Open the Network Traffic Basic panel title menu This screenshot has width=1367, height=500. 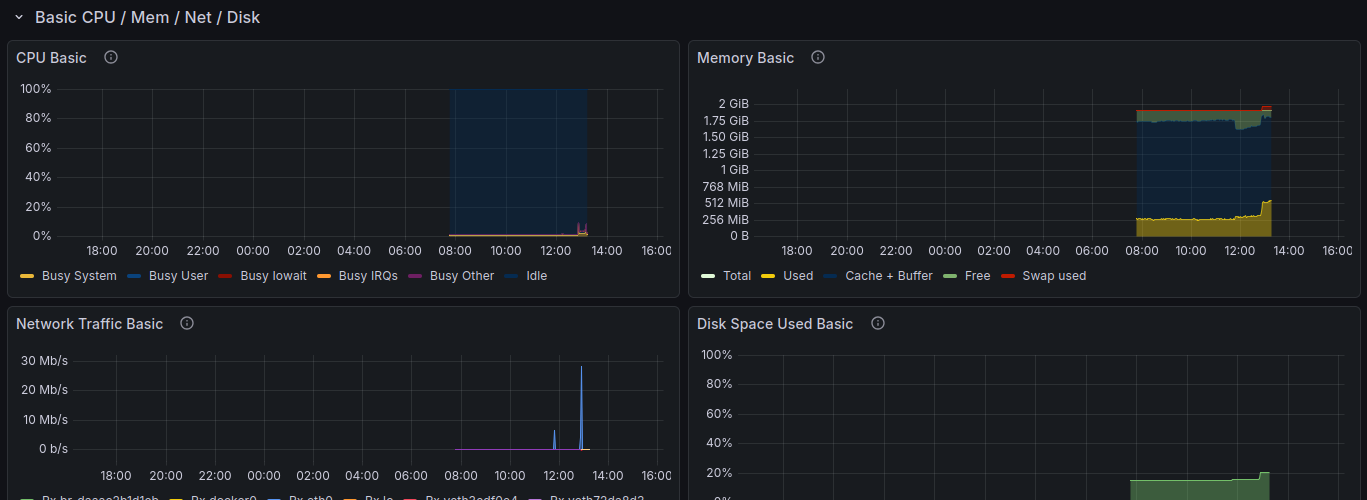pos(90,324)
